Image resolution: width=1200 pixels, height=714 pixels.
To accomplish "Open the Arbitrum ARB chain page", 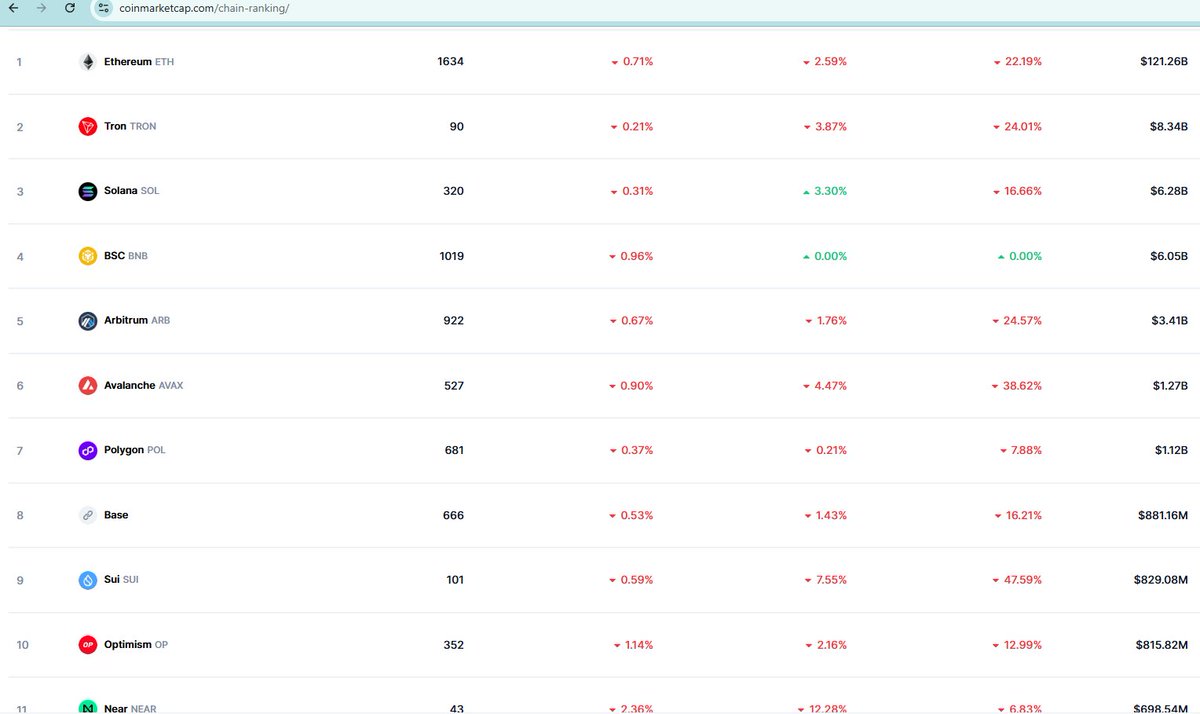I will 137,321.
